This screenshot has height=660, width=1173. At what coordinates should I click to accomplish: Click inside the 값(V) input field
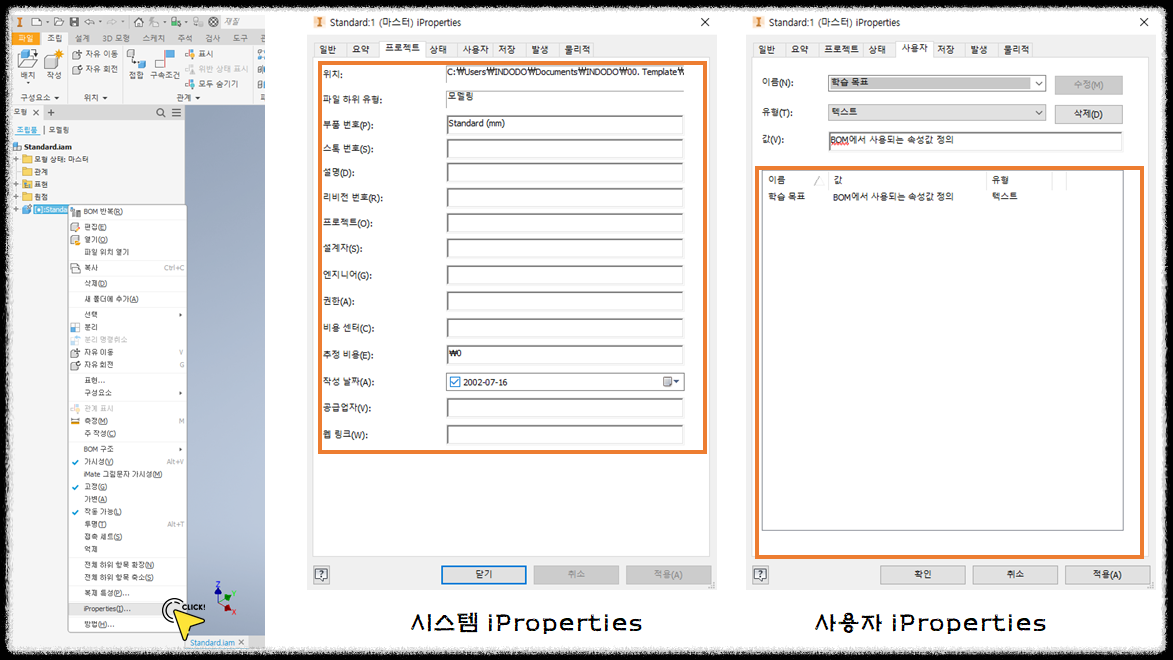point(975,141)
